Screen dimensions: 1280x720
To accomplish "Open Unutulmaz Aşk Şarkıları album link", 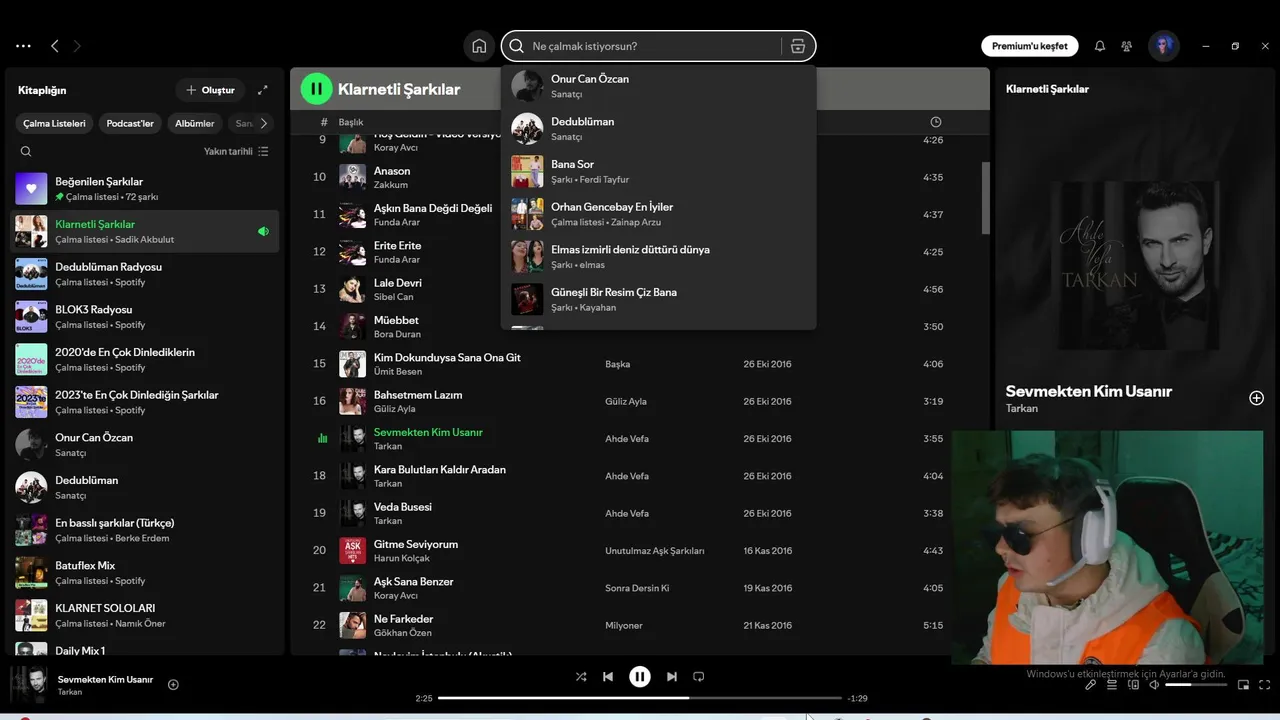I will pyautogui.click(x=655, y=551).
